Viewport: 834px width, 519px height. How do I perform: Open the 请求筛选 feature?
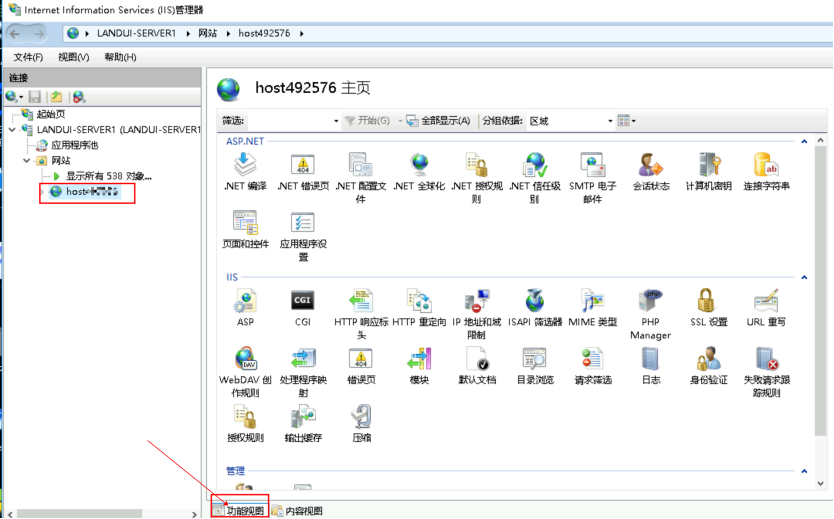(x=593, y=365)
